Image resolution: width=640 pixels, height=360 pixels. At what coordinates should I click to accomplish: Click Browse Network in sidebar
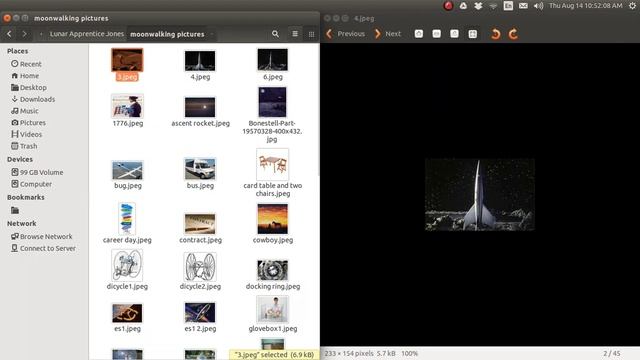42,237
